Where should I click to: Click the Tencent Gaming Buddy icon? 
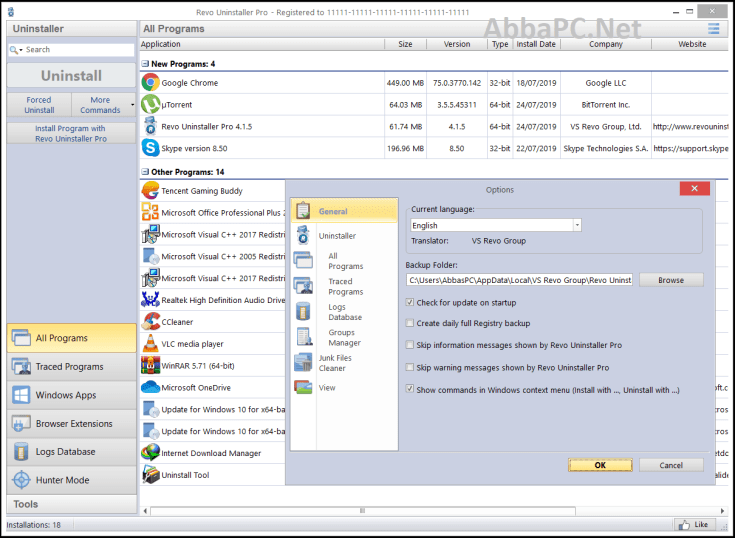(x=150, y=191)
